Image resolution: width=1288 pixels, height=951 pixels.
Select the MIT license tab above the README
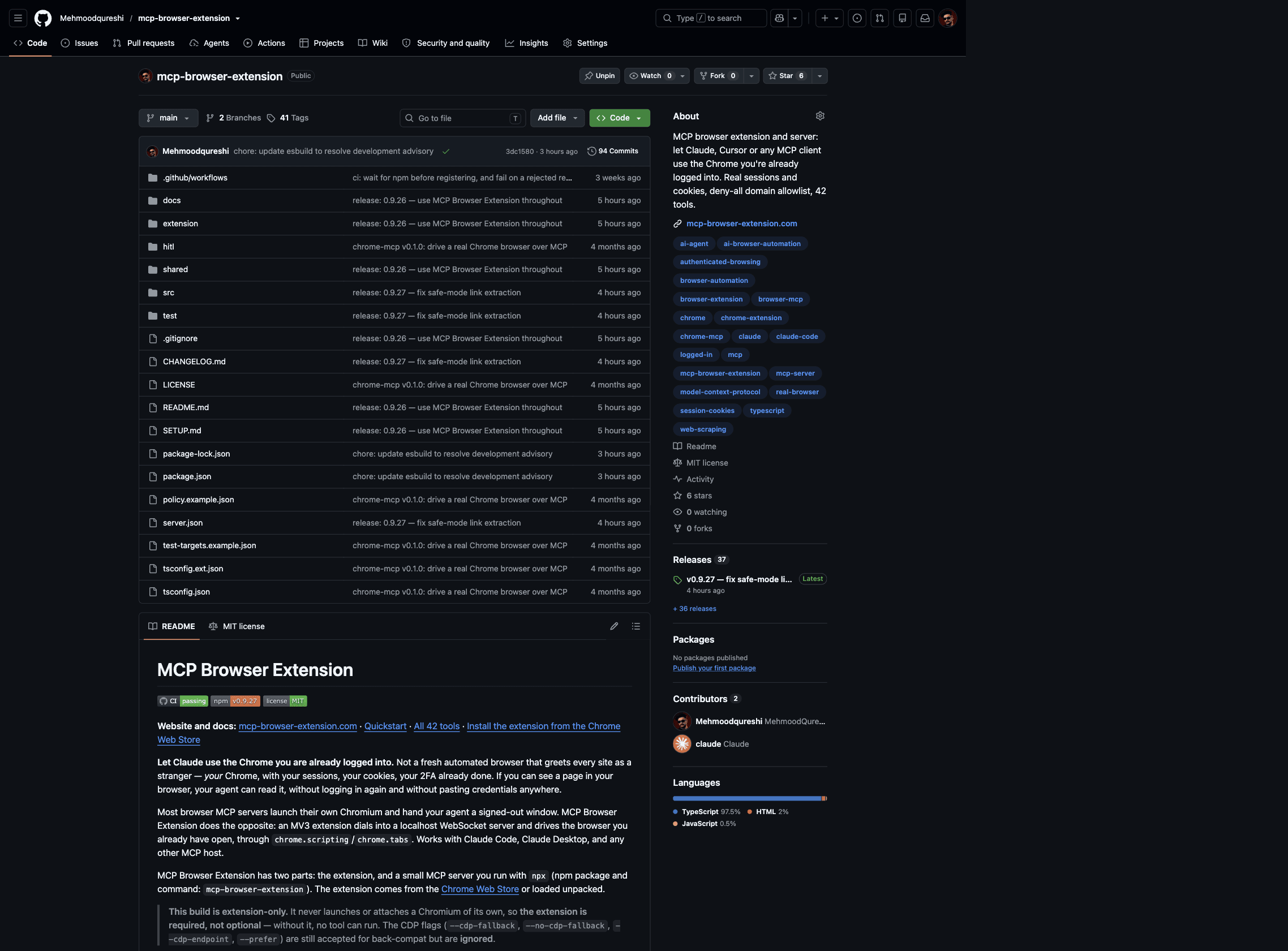pyautogui.click(x=237, y=626)
